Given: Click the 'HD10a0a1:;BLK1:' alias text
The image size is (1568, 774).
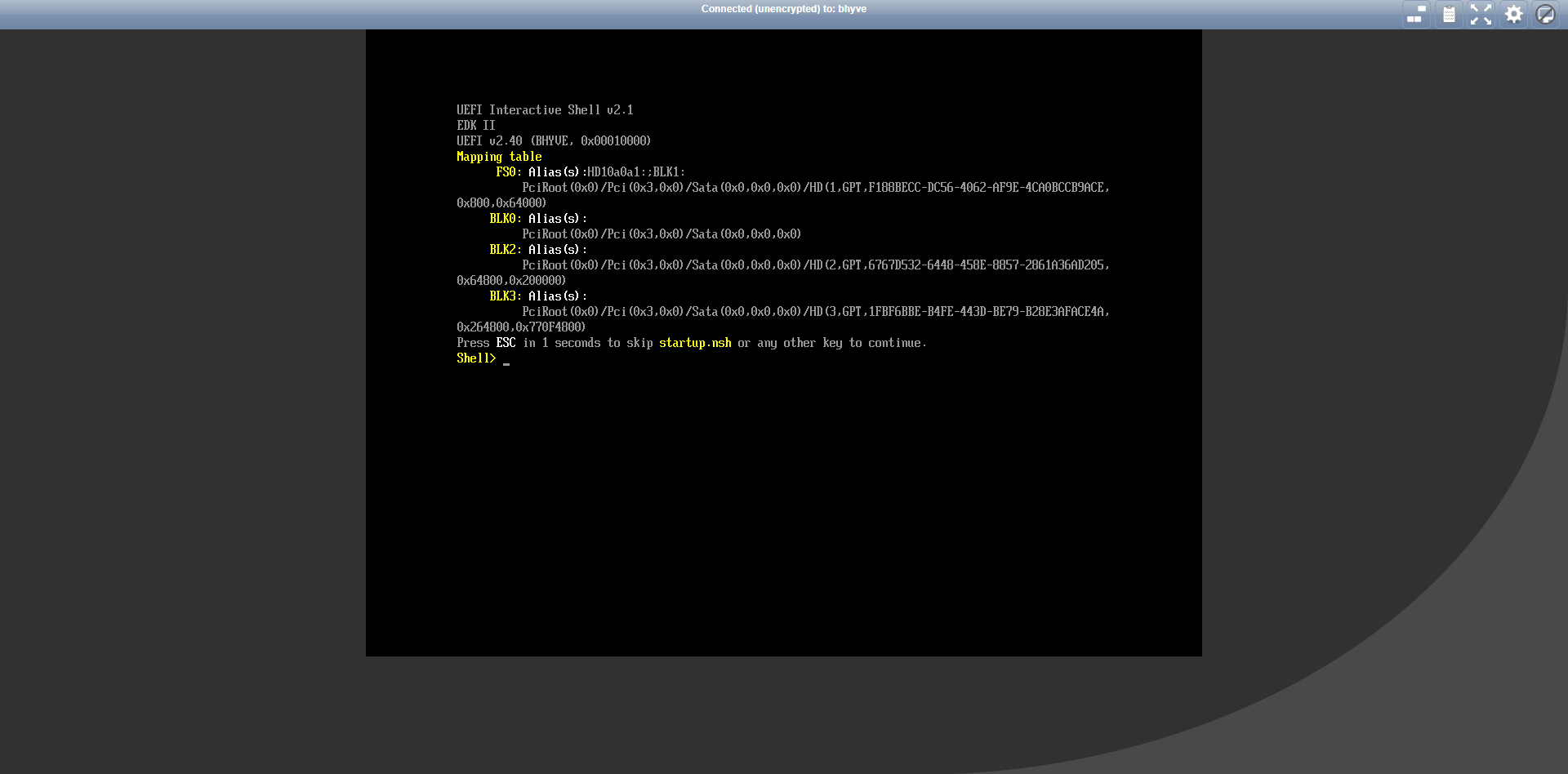Looking at the screenshot, I should [636, 172].
